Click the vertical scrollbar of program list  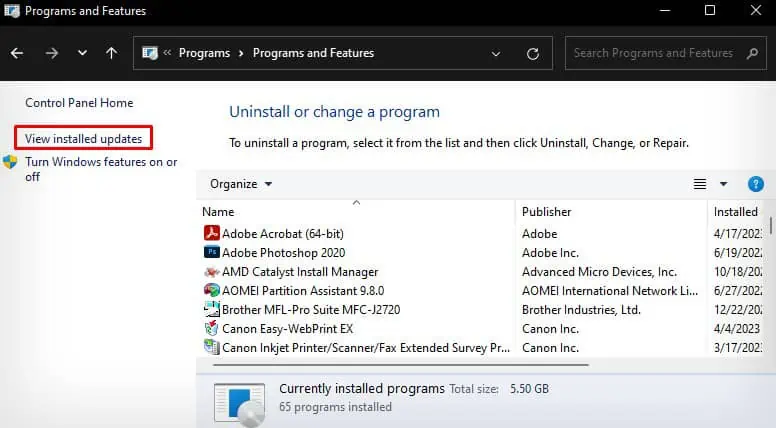[771, 225]
